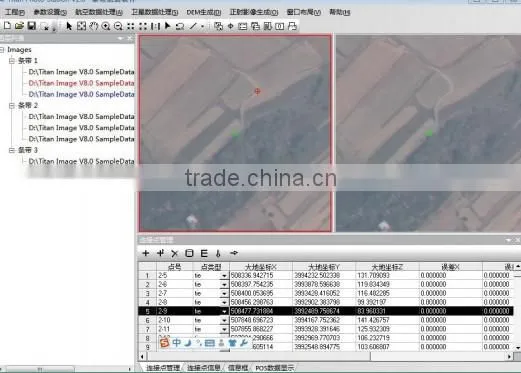The image size is (521, 373).
Task: Click the red crosshair marker in left image
Action: point(257,91)
